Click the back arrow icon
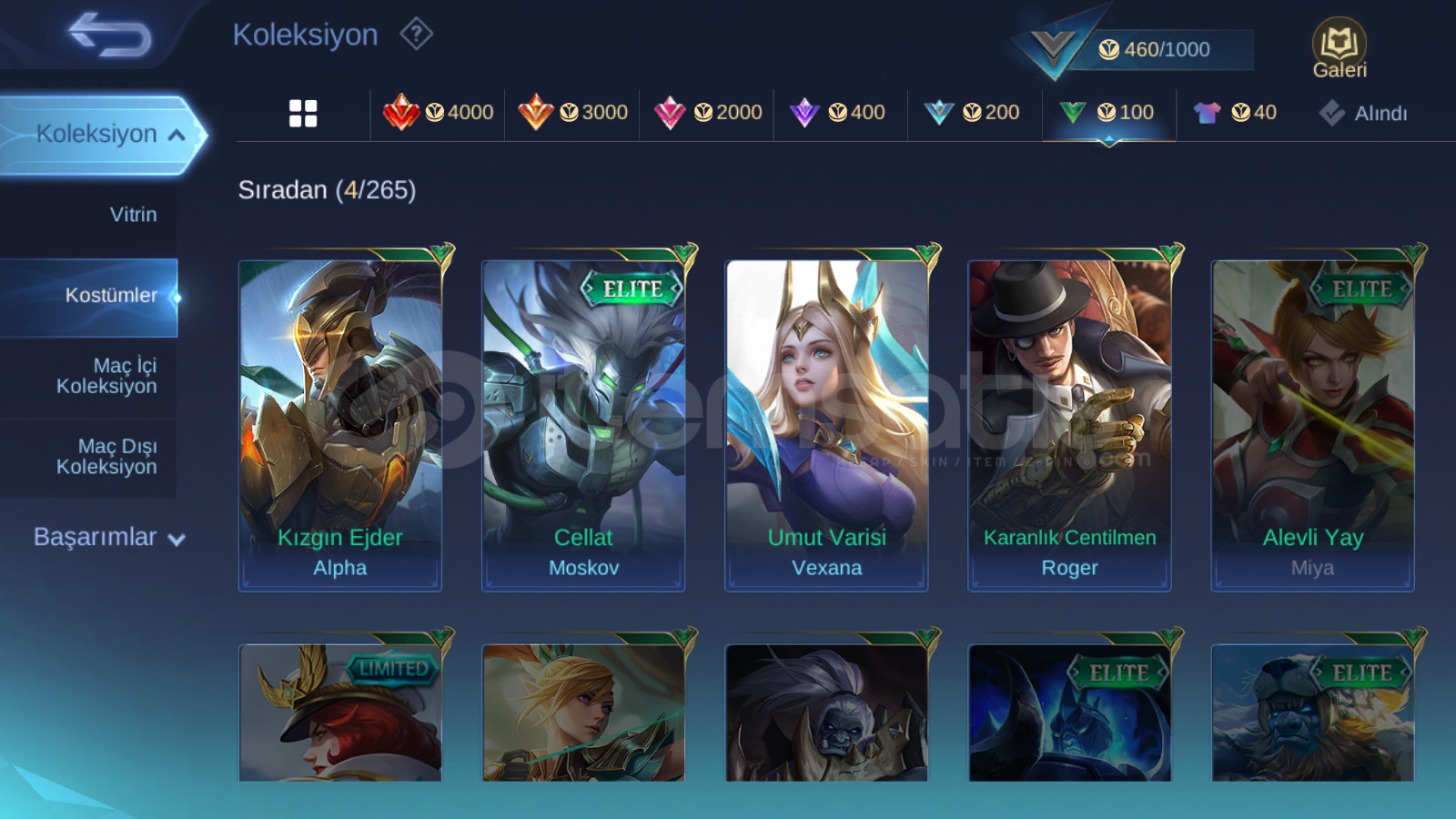This screenshot has height=819, width=1456. (x=110, y=35)
